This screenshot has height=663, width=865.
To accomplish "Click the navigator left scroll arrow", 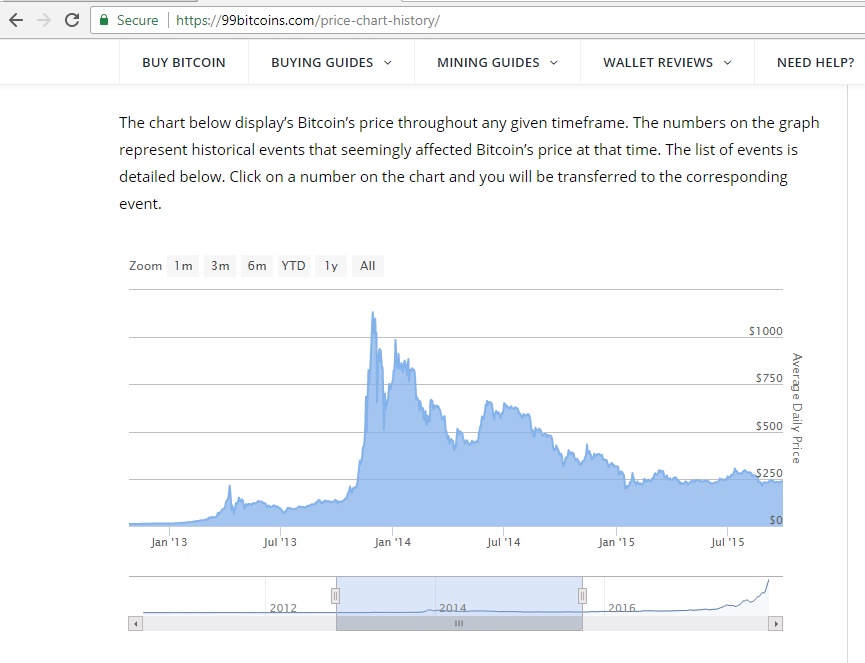I will [x=135, y=624].
